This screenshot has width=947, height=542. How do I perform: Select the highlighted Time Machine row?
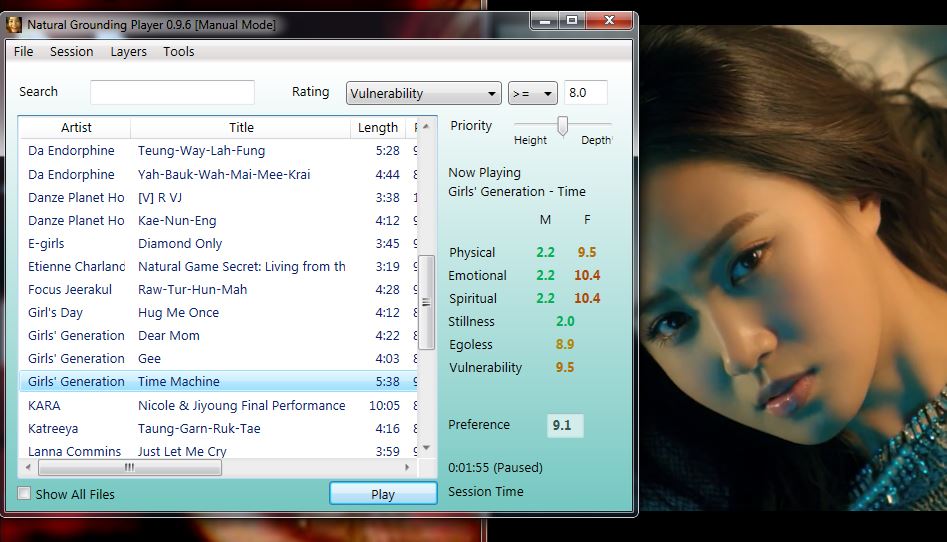pyautogui.click(x=219, y=381)
